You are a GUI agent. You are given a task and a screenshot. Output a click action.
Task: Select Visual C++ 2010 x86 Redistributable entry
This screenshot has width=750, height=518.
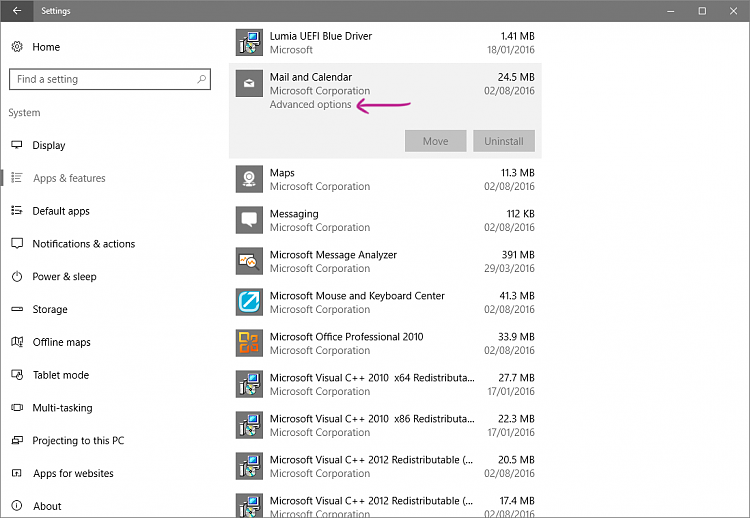(385, 425)
